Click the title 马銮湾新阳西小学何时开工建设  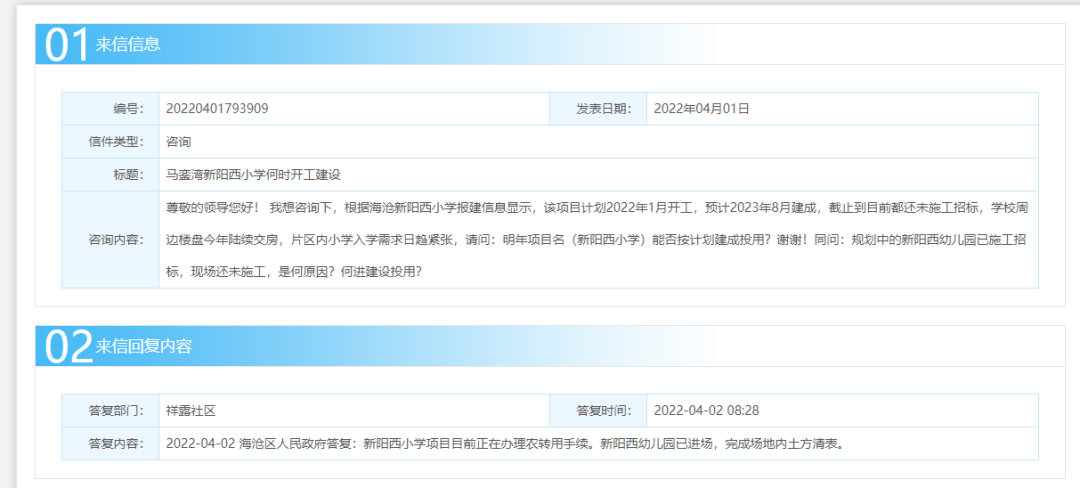[x=253, y=174]
